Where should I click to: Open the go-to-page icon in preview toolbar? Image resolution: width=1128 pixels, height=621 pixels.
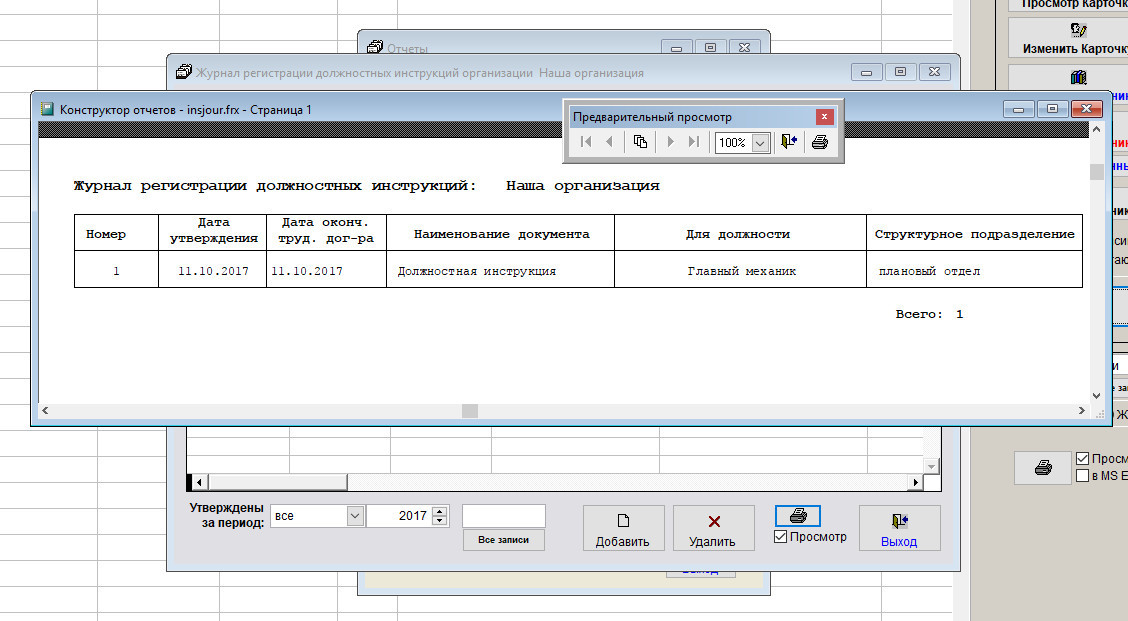[x=640, y=142]
